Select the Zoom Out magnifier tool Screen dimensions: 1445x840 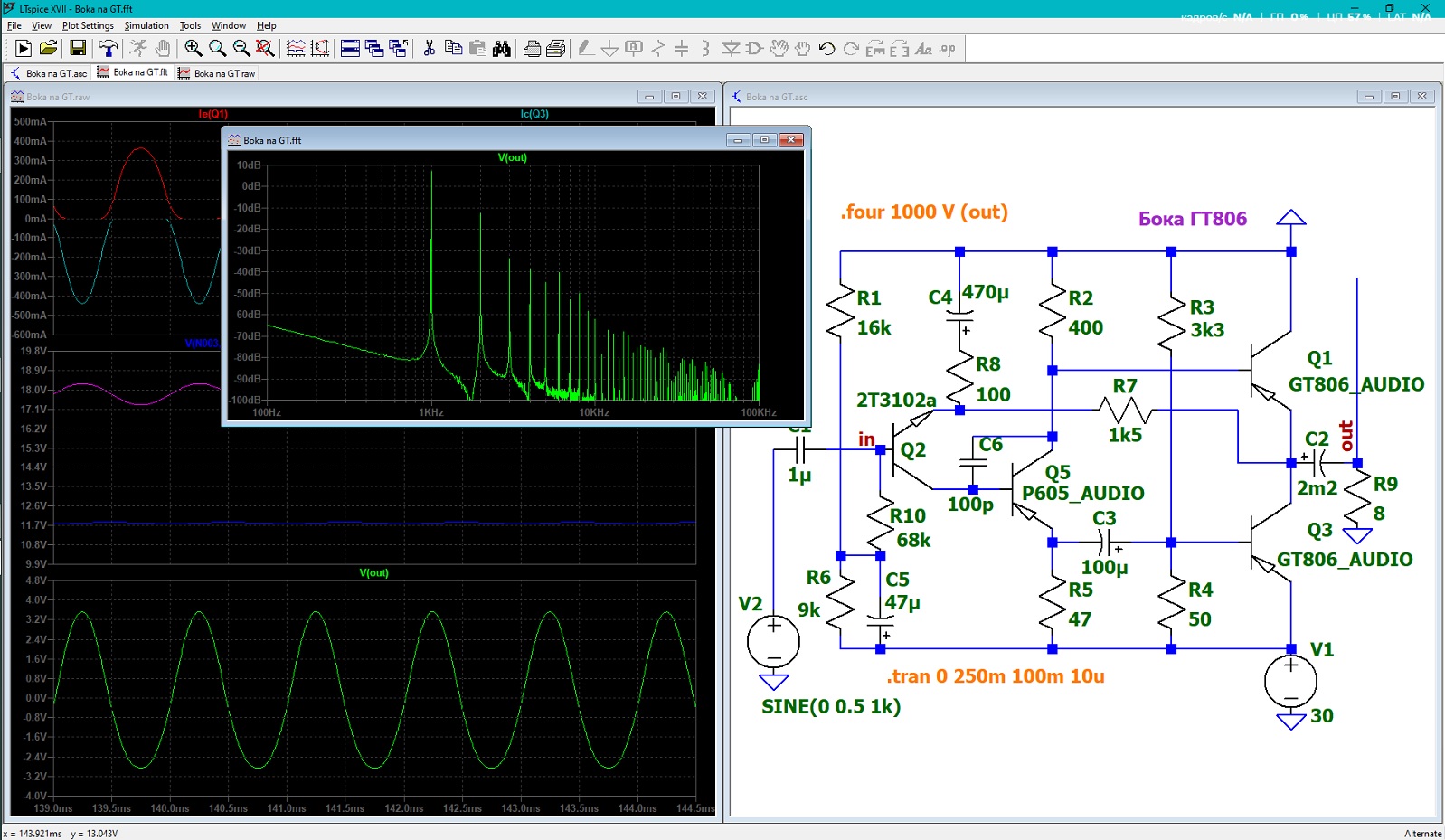(x=241, y=49)
